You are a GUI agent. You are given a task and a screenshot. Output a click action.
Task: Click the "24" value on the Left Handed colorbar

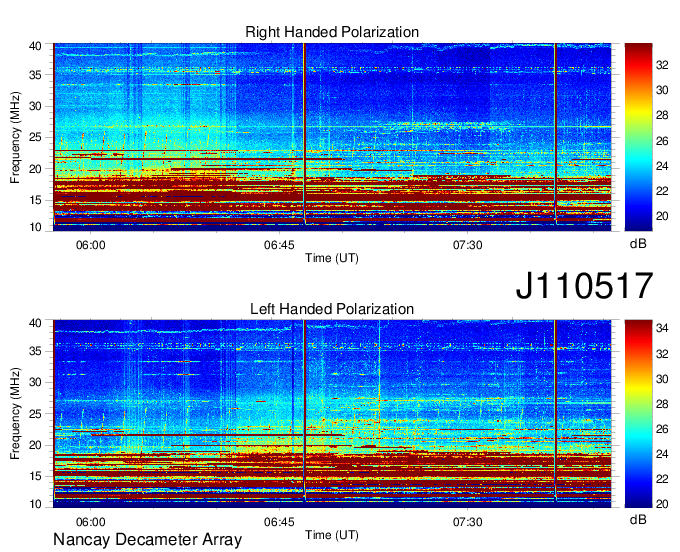[x=662, y=454]
